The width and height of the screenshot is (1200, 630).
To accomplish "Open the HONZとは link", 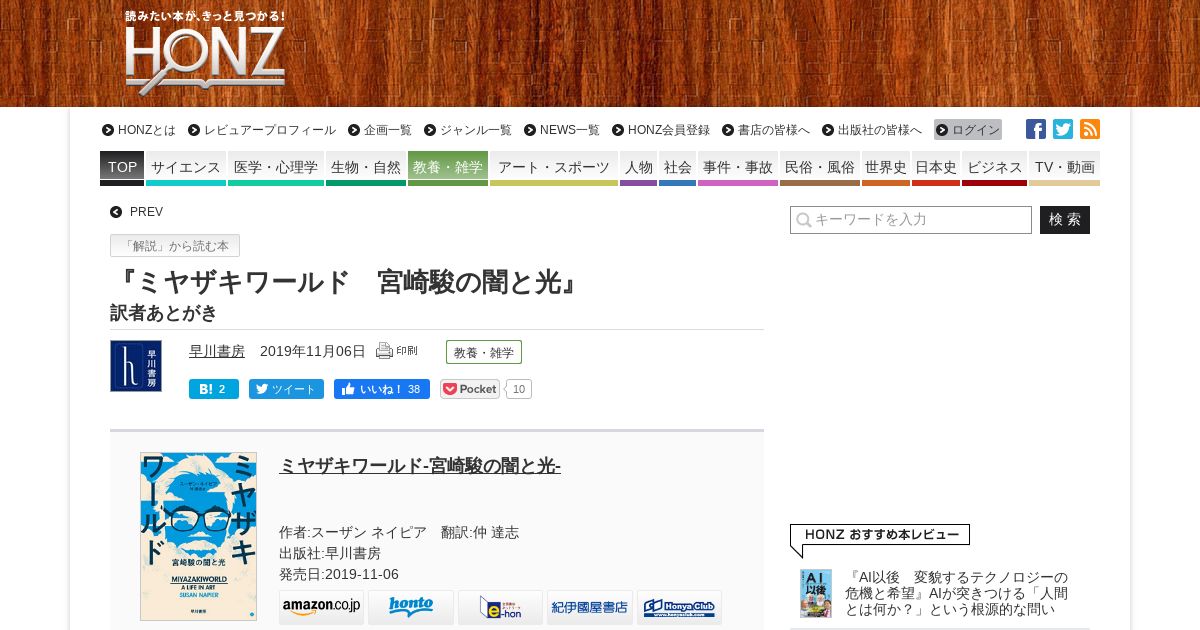I will point(139,130).
